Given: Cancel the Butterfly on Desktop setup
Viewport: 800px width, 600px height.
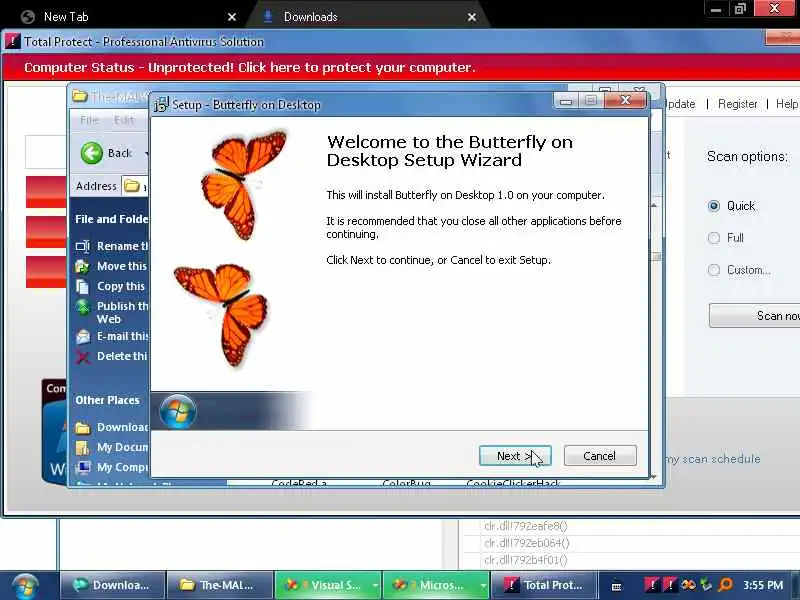Looking at the screenshot, I should [599, 456].
